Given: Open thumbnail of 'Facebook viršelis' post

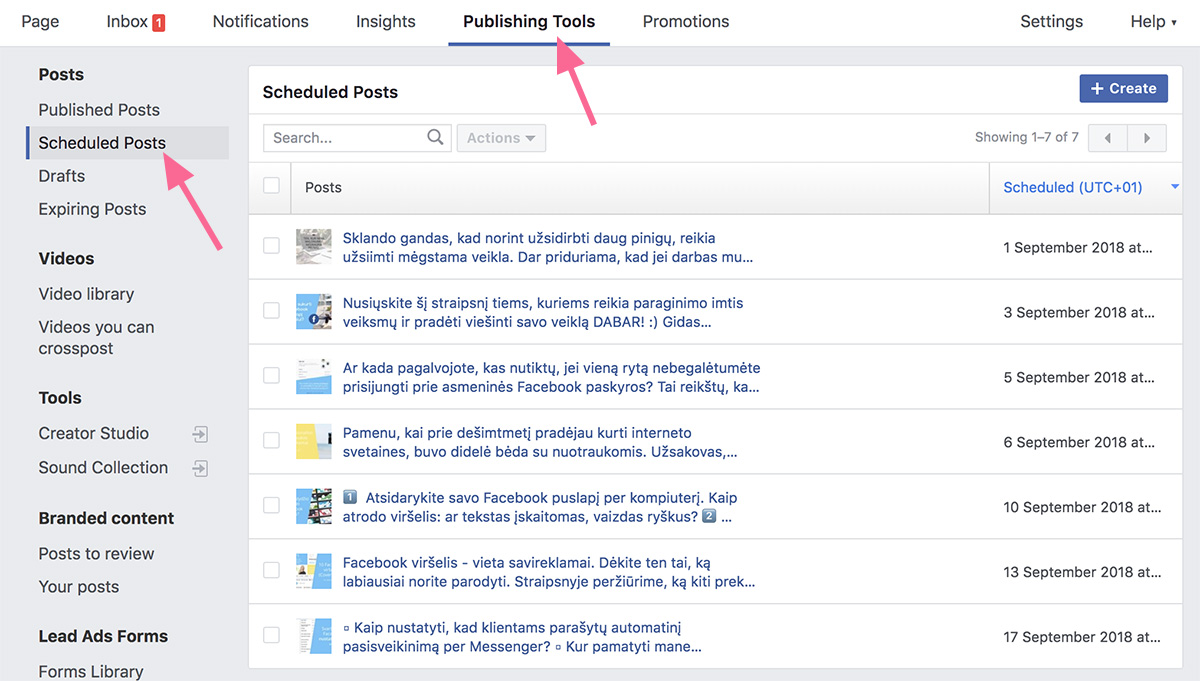Looking at the screenshot, I should click(314, 571).
